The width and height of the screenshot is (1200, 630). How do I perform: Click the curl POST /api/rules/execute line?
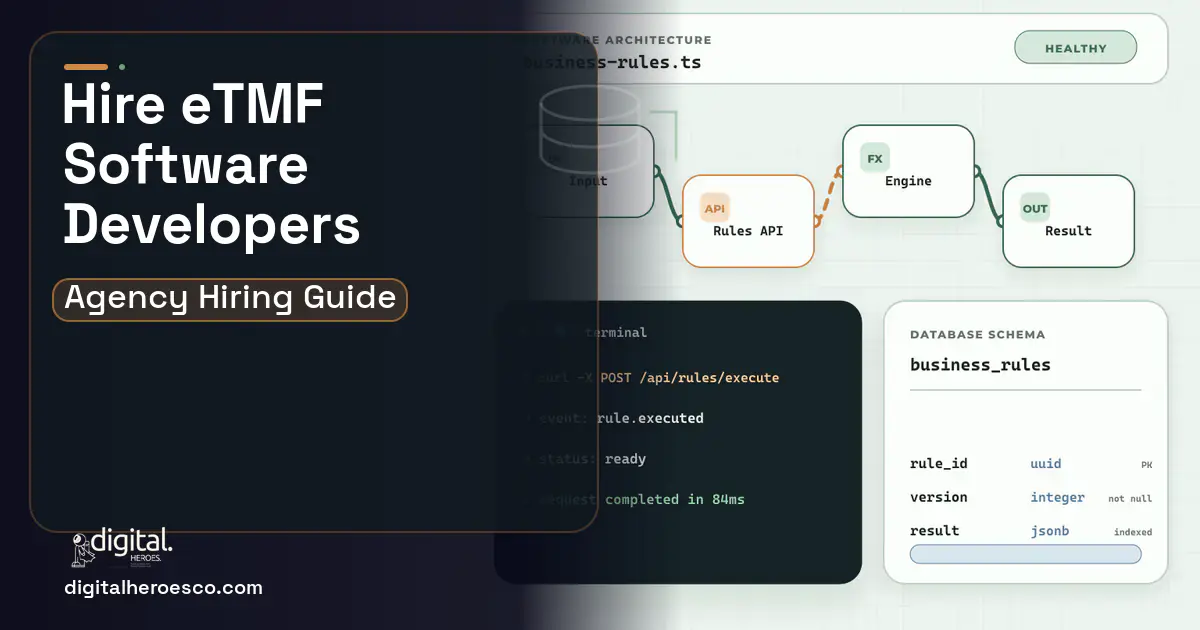point(652,378)
